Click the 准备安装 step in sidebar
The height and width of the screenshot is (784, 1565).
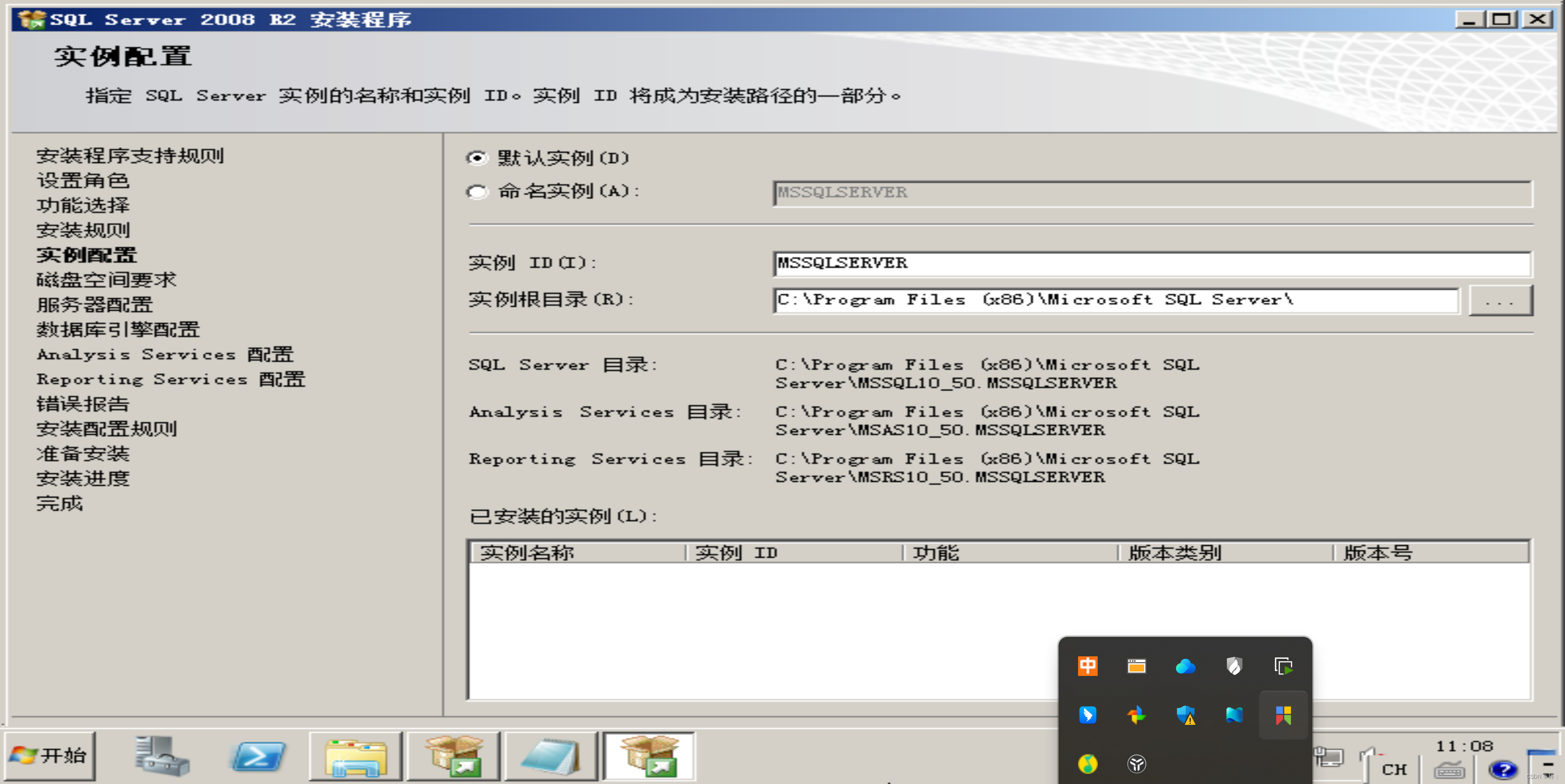tap(83, 454)
